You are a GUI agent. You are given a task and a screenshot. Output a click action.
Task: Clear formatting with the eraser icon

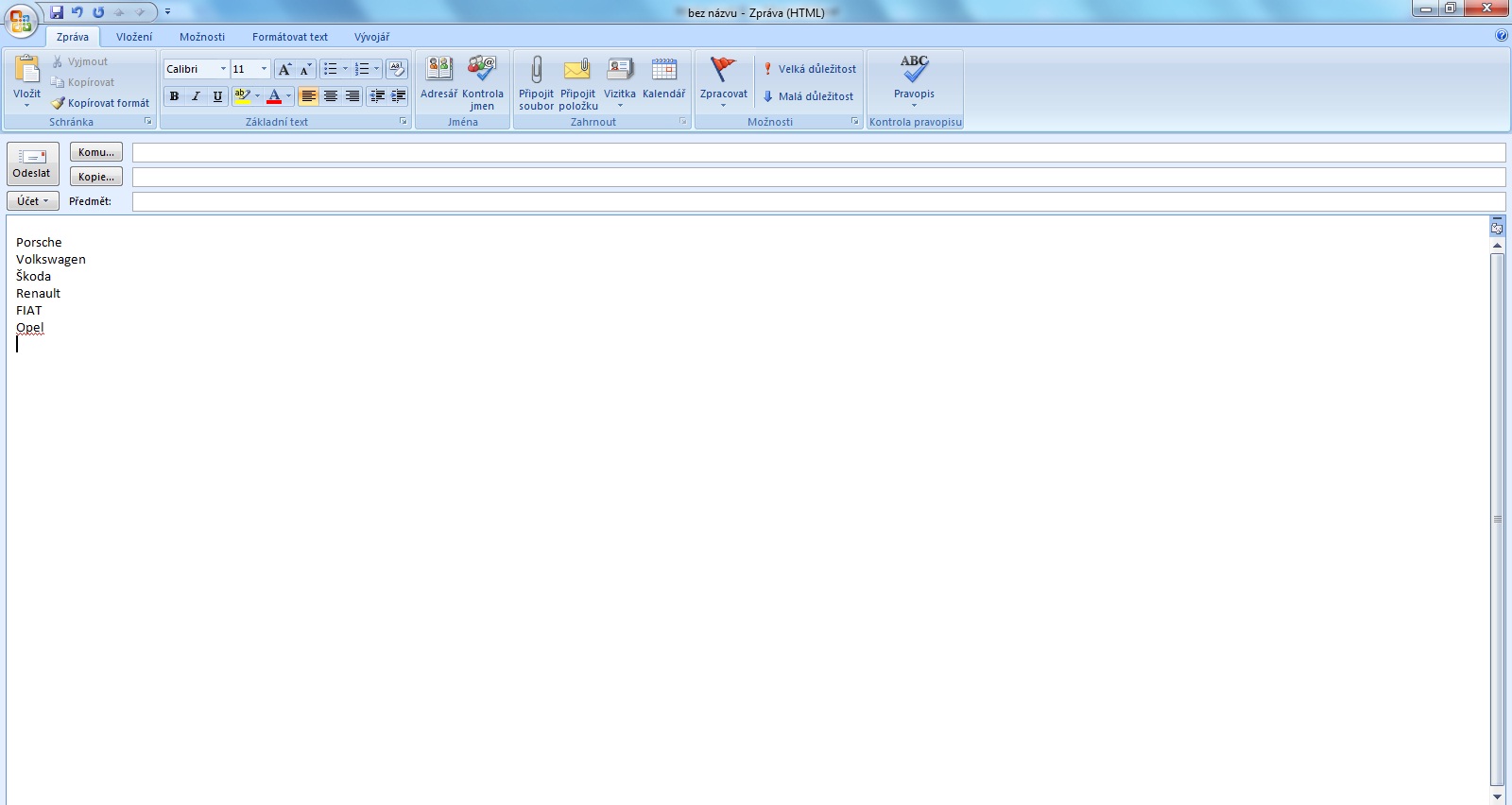click(397, 69)
